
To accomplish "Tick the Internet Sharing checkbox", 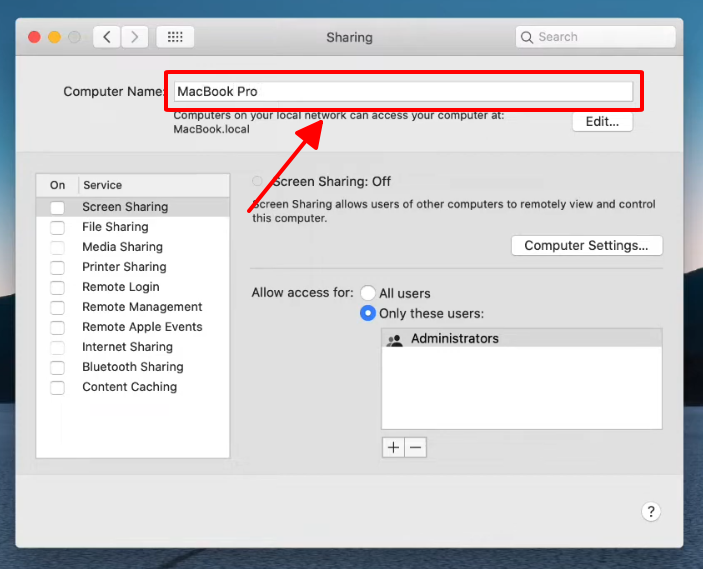I will [57, 347].
